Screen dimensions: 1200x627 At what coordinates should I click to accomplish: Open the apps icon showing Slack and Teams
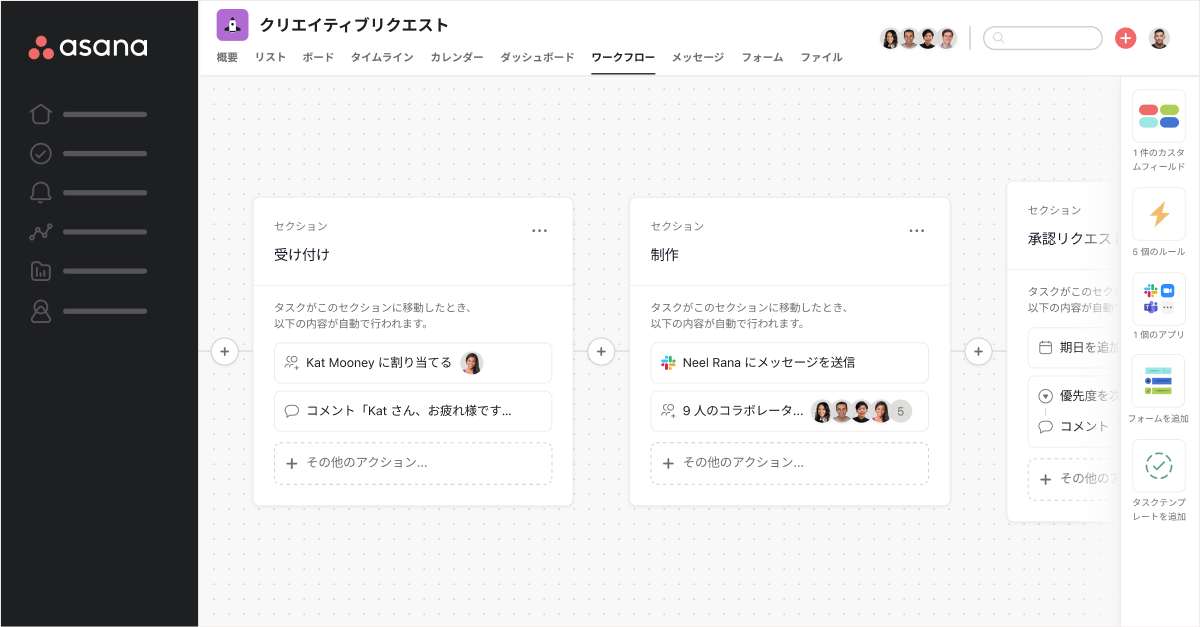click(x=1158, y=297)
